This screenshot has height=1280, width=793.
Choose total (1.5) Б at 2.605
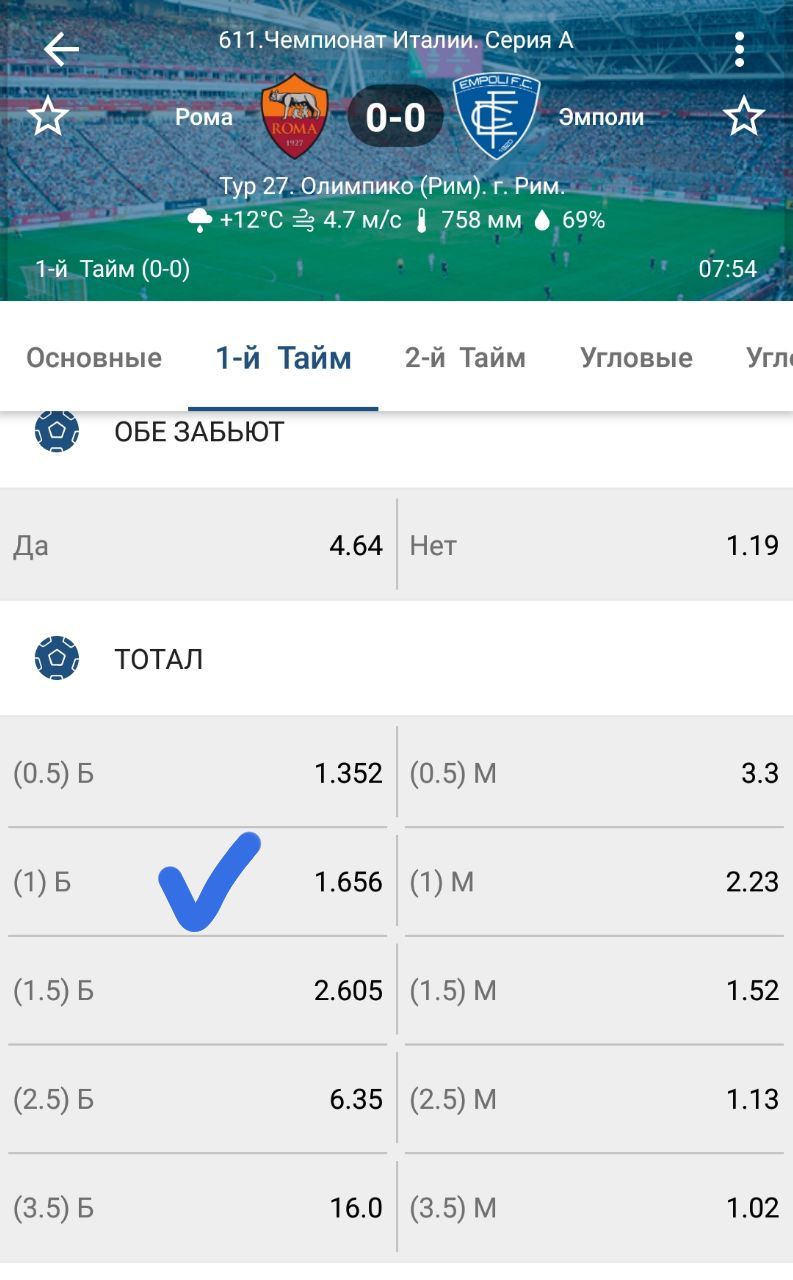(x=198, y=991)
